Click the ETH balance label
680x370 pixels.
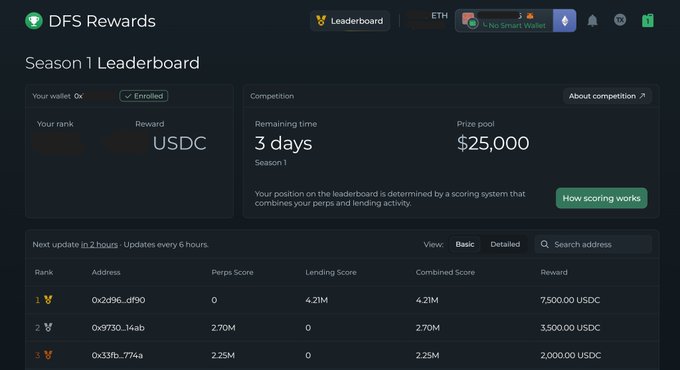(439, 16)
